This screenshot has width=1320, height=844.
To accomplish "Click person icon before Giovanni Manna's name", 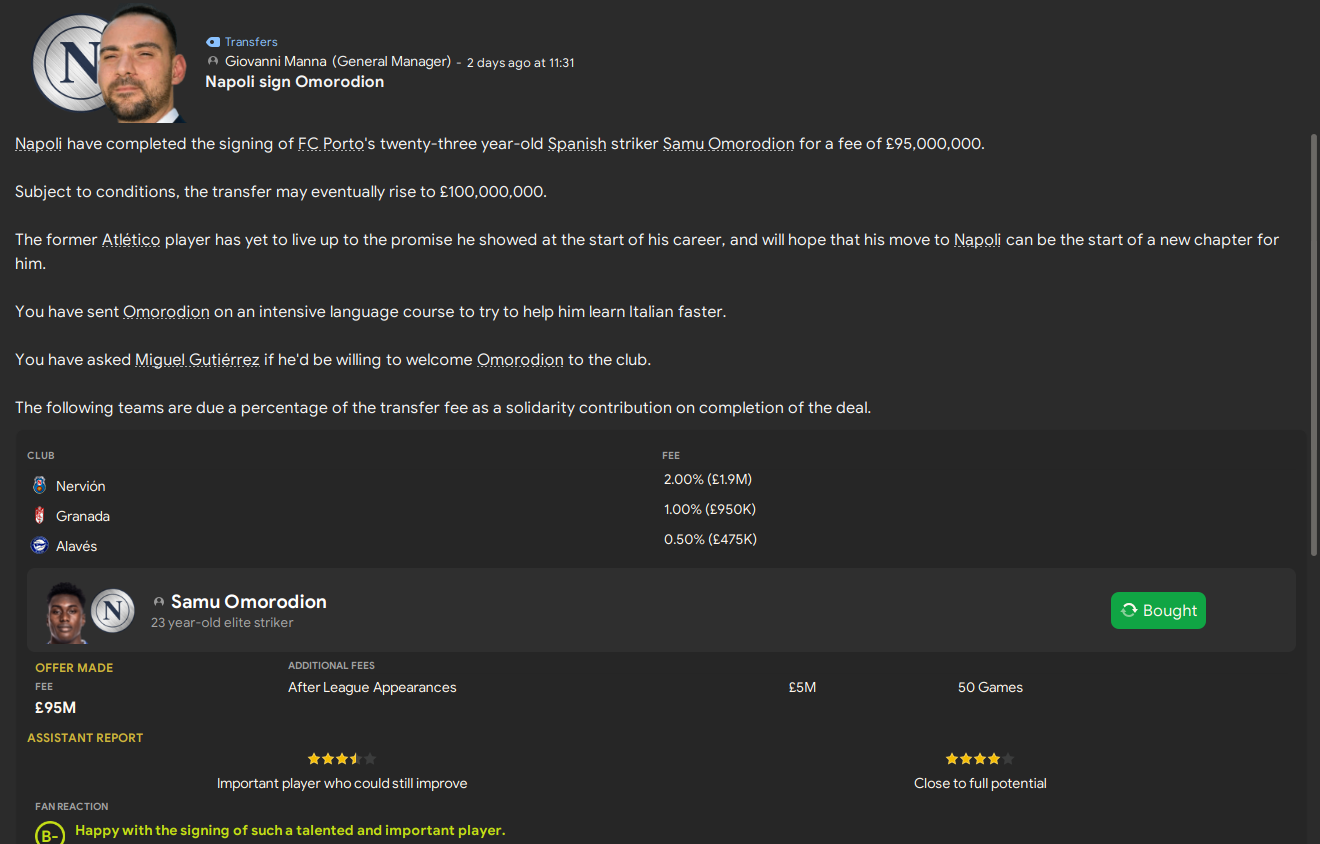I will coord(212,62).
